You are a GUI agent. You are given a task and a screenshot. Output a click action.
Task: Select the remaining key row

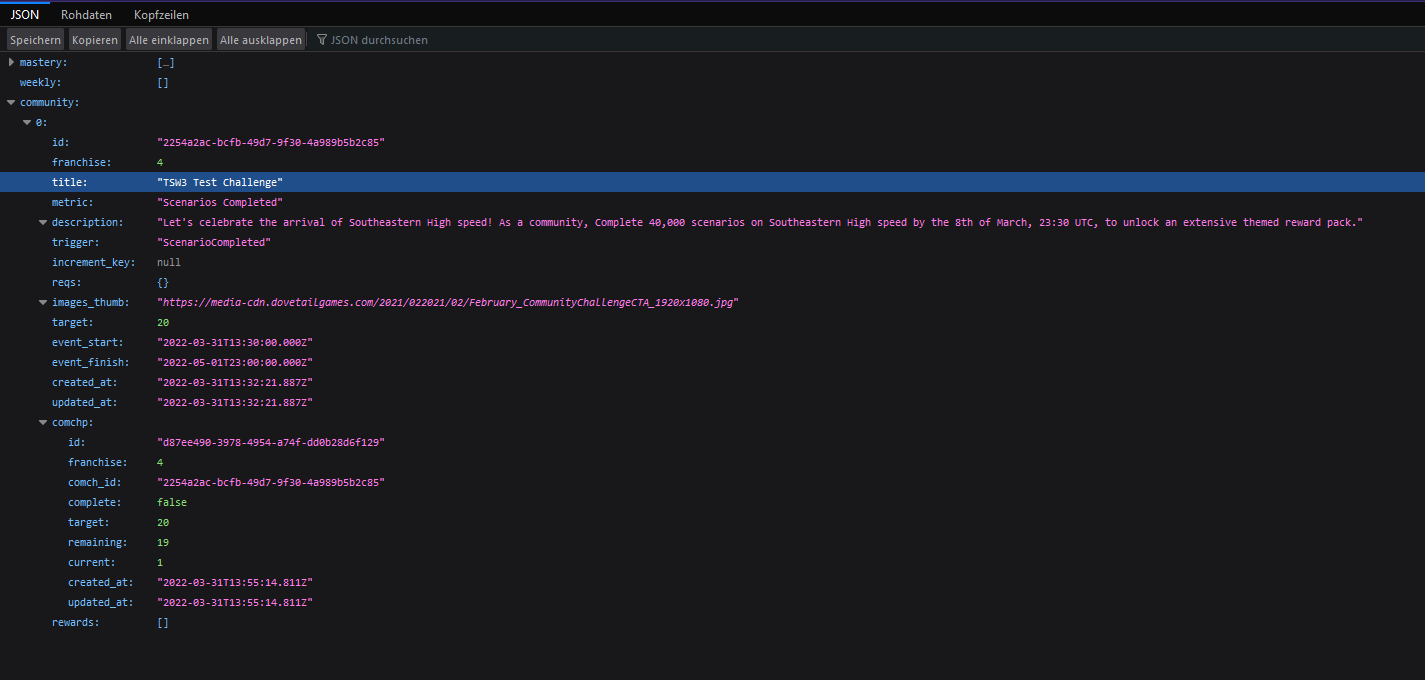pos(97,542)
